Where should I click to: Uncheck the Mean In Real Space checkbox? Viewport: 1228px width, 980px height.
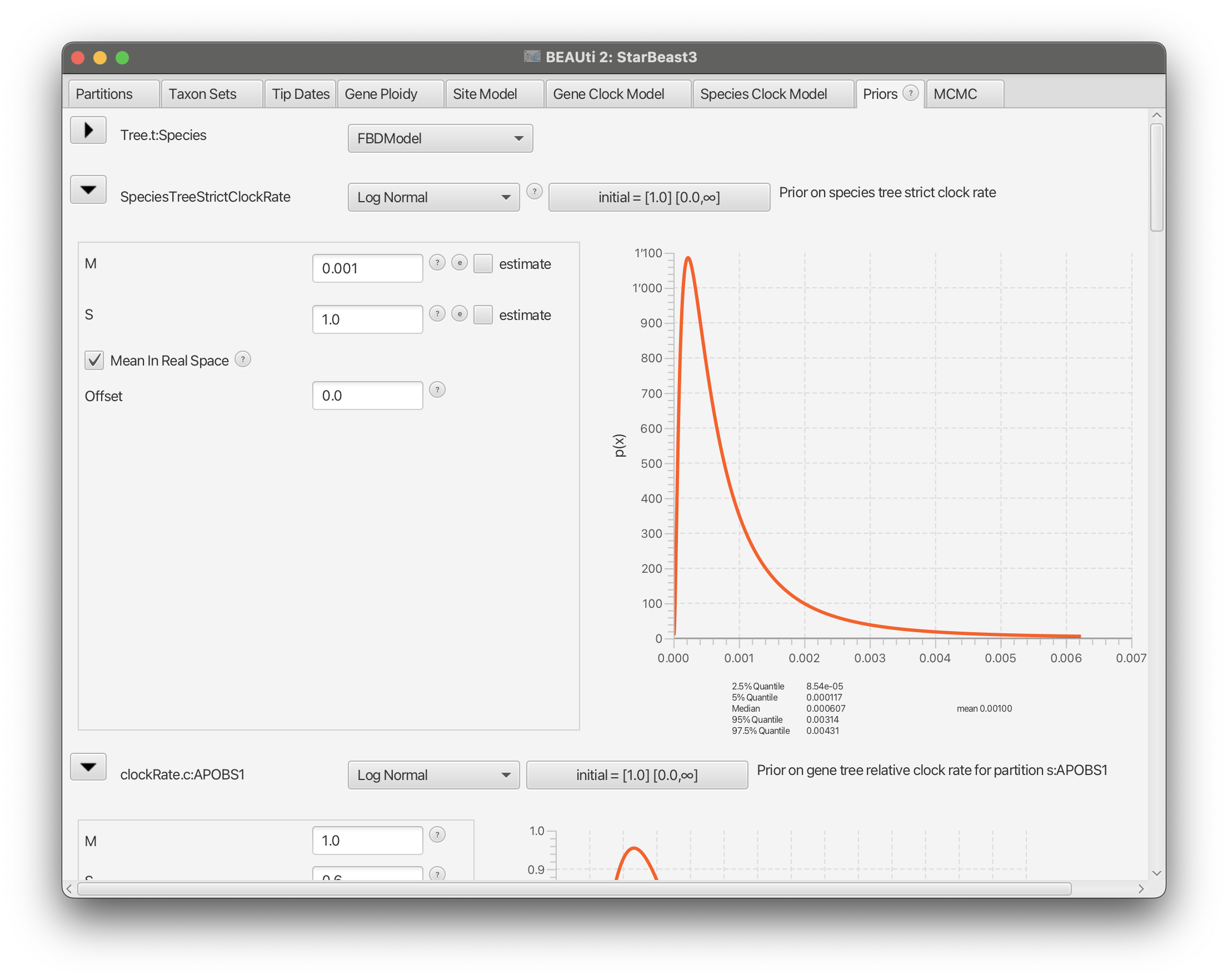point(94,361)
